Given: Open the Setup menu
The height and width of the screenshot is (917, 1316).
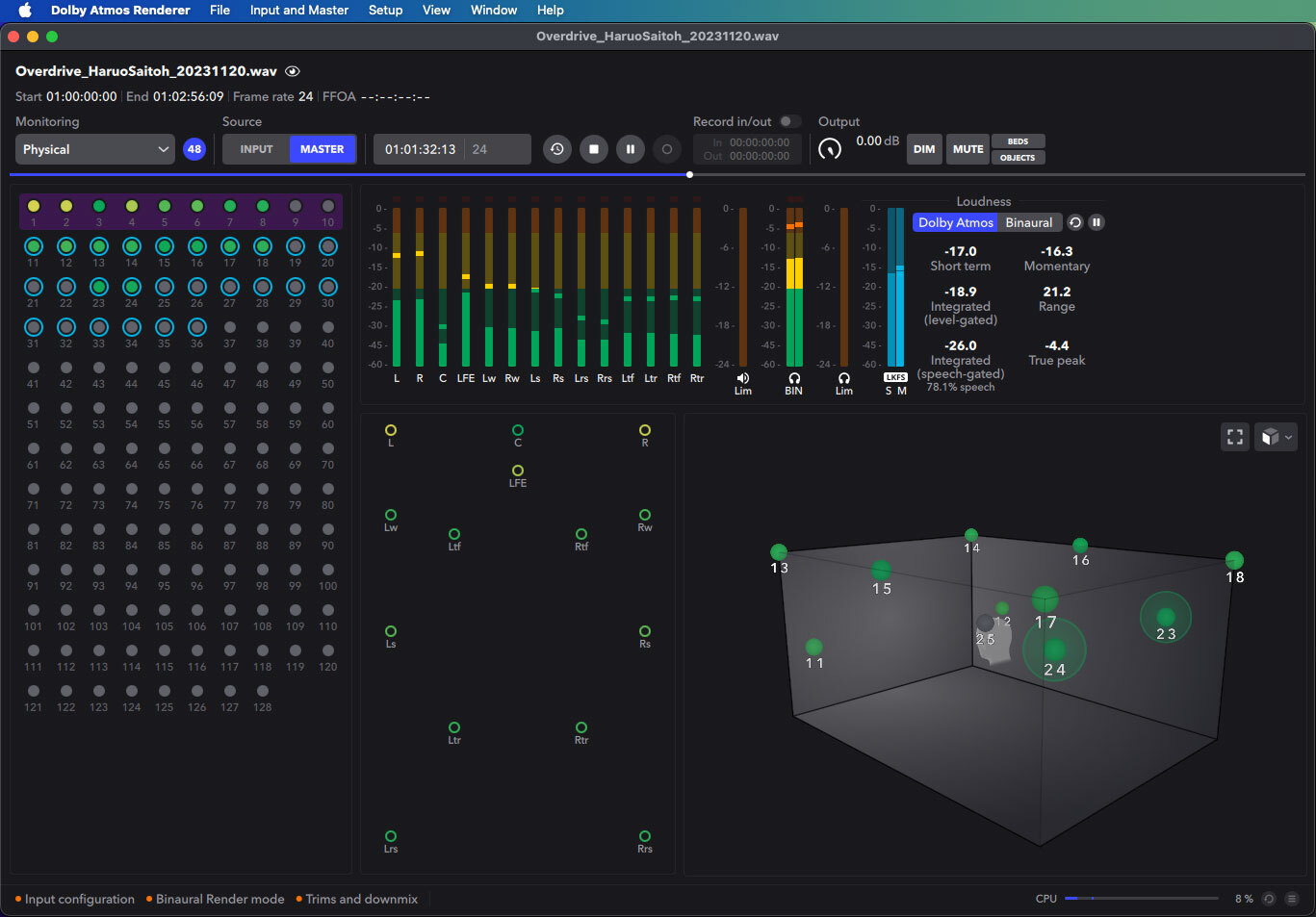Looking at the screenshot, I should point(385,10).
